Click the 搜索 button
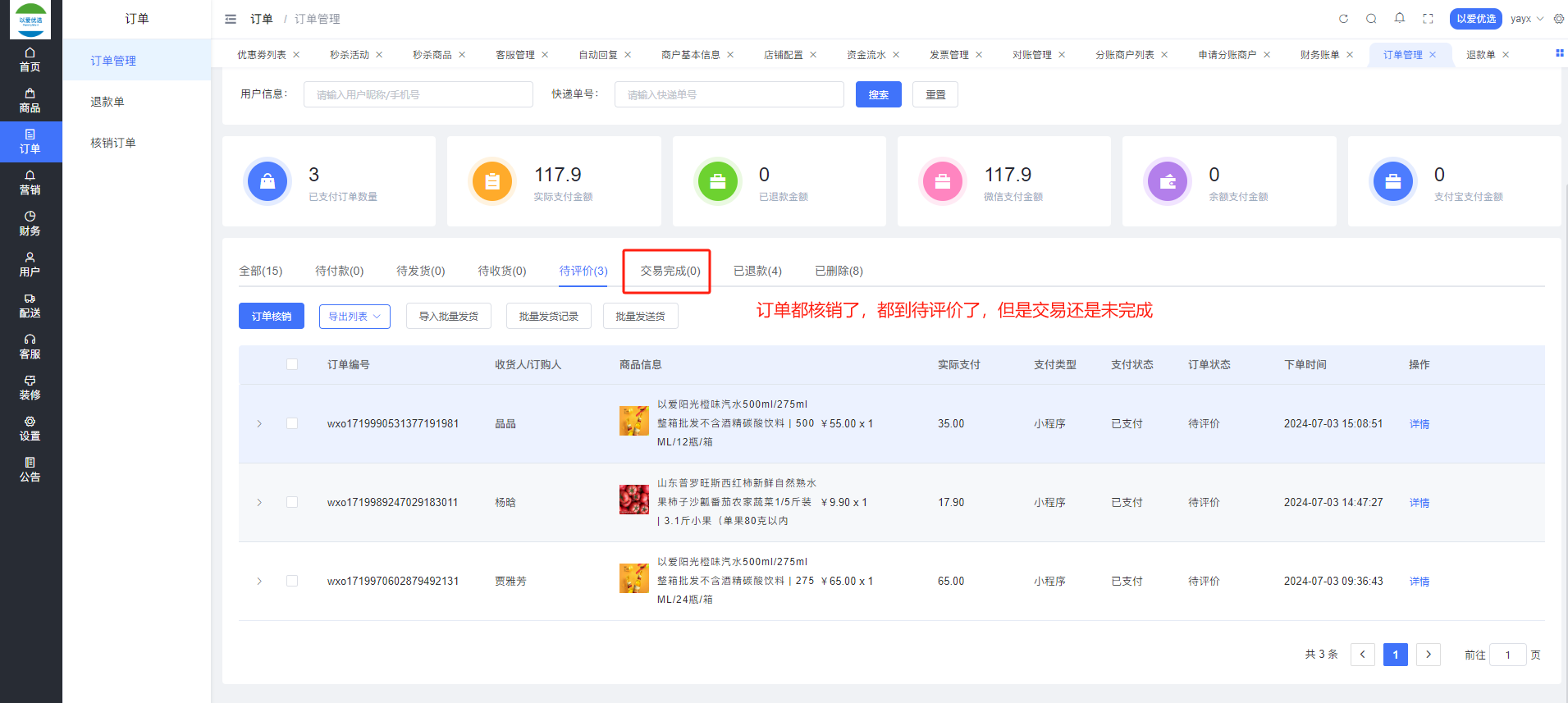This screenshot has width=1568, height=703. pyautogui.click(x=879, y=94)
